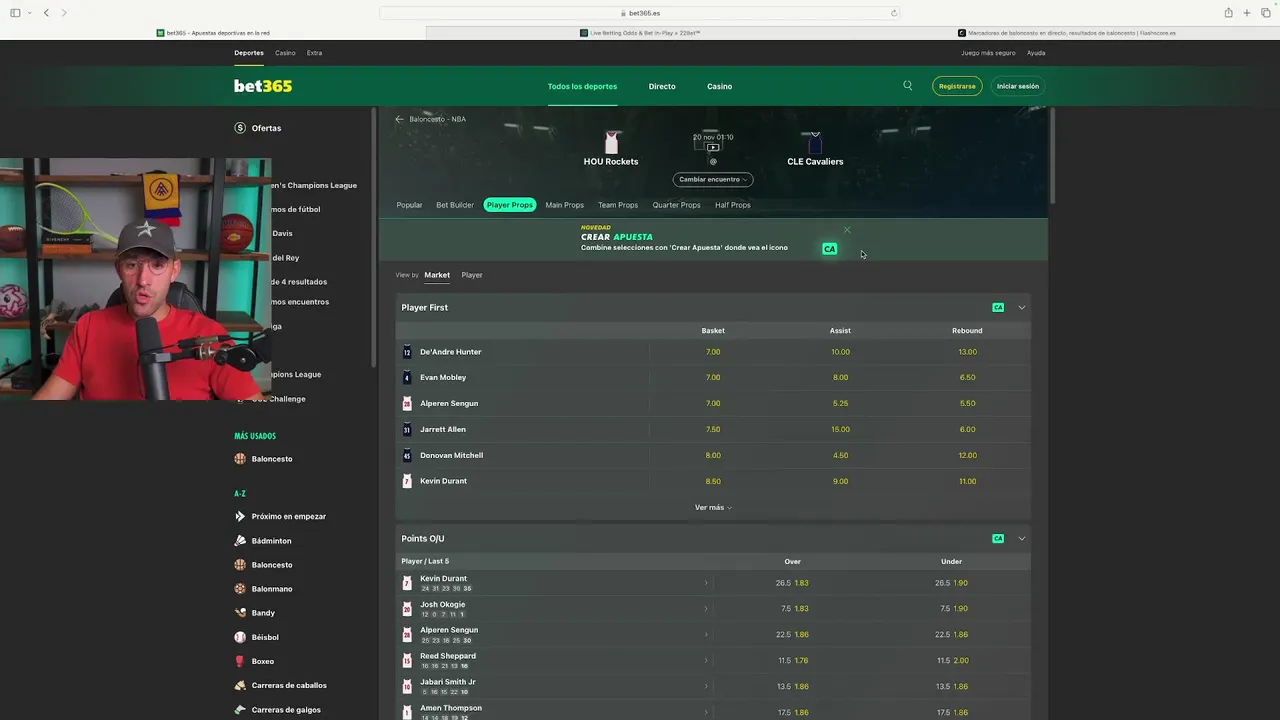
Task: Collapse the Player First section chevron
Action: 1021,308
